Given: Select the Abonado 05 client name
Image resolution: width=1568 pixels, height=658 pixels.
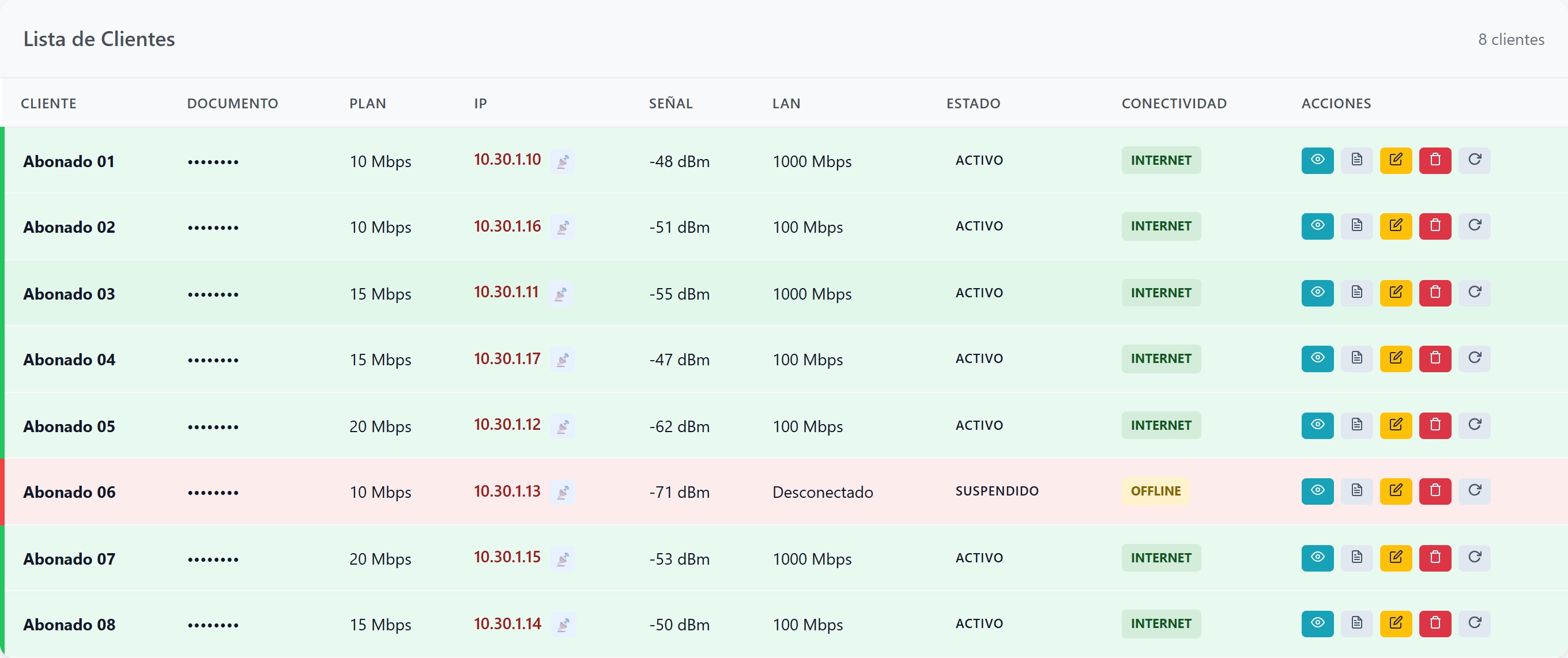Looking at the screenshot, I should pos(69,426).
